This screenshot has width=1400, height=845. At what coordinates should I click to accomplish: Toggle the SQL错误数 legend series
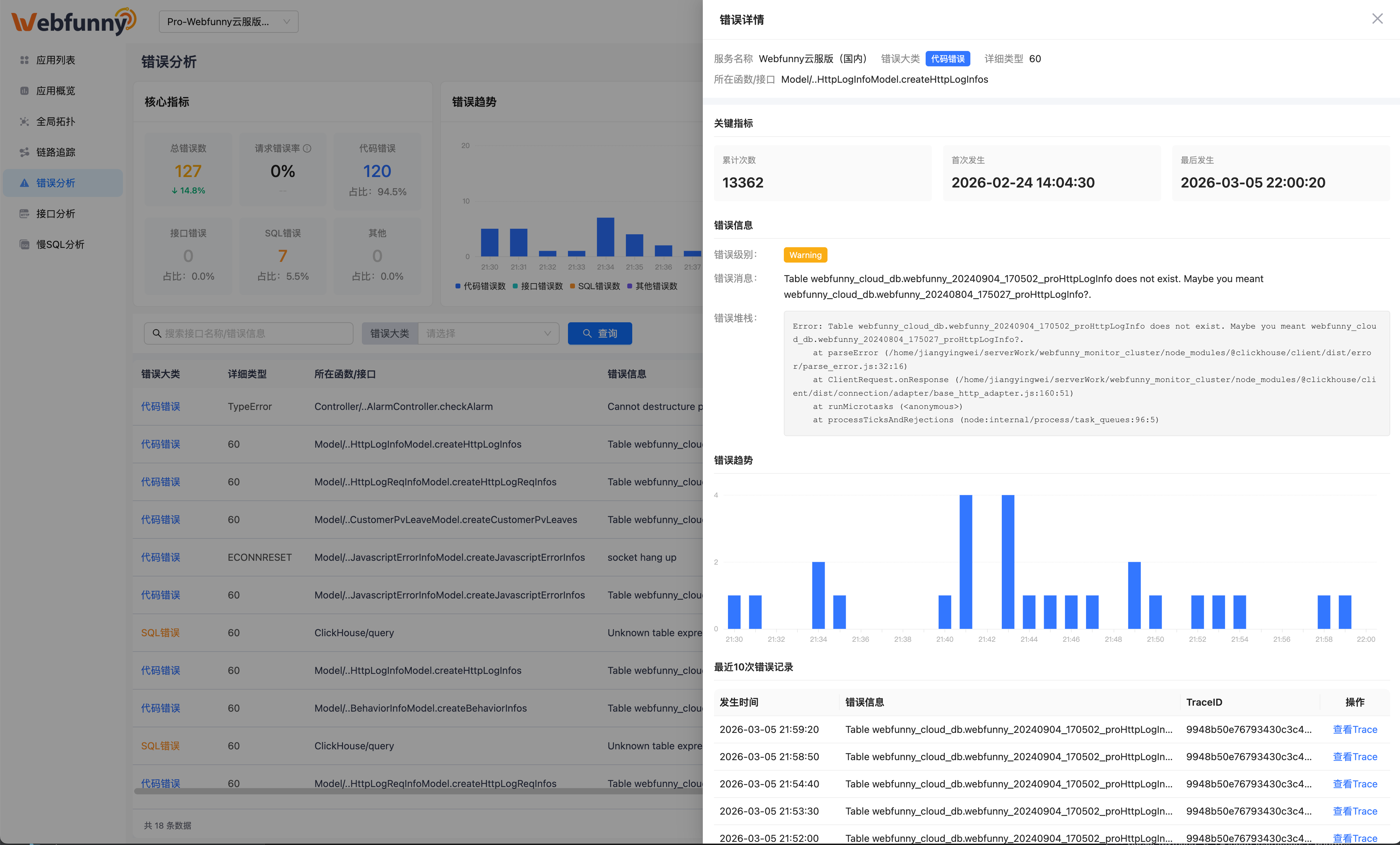pos(595,286)
